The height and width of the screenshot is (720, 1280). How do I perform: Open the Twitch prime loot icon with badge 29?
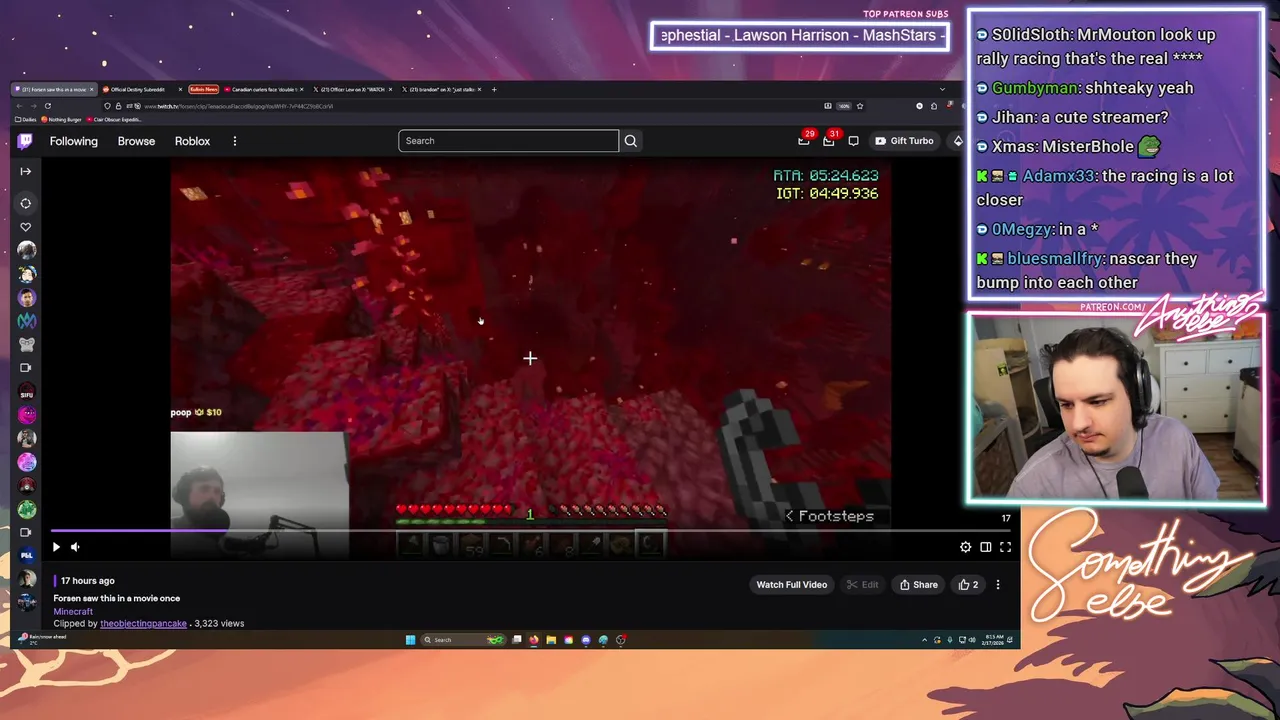point(804,141)
